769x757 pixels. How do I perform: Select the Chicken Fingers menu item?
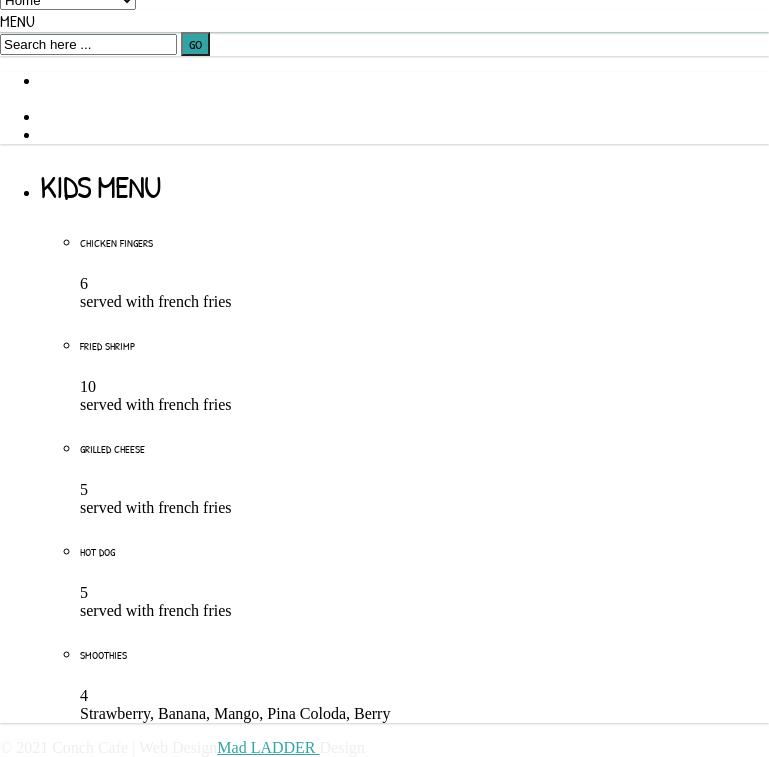coord(116,244)
